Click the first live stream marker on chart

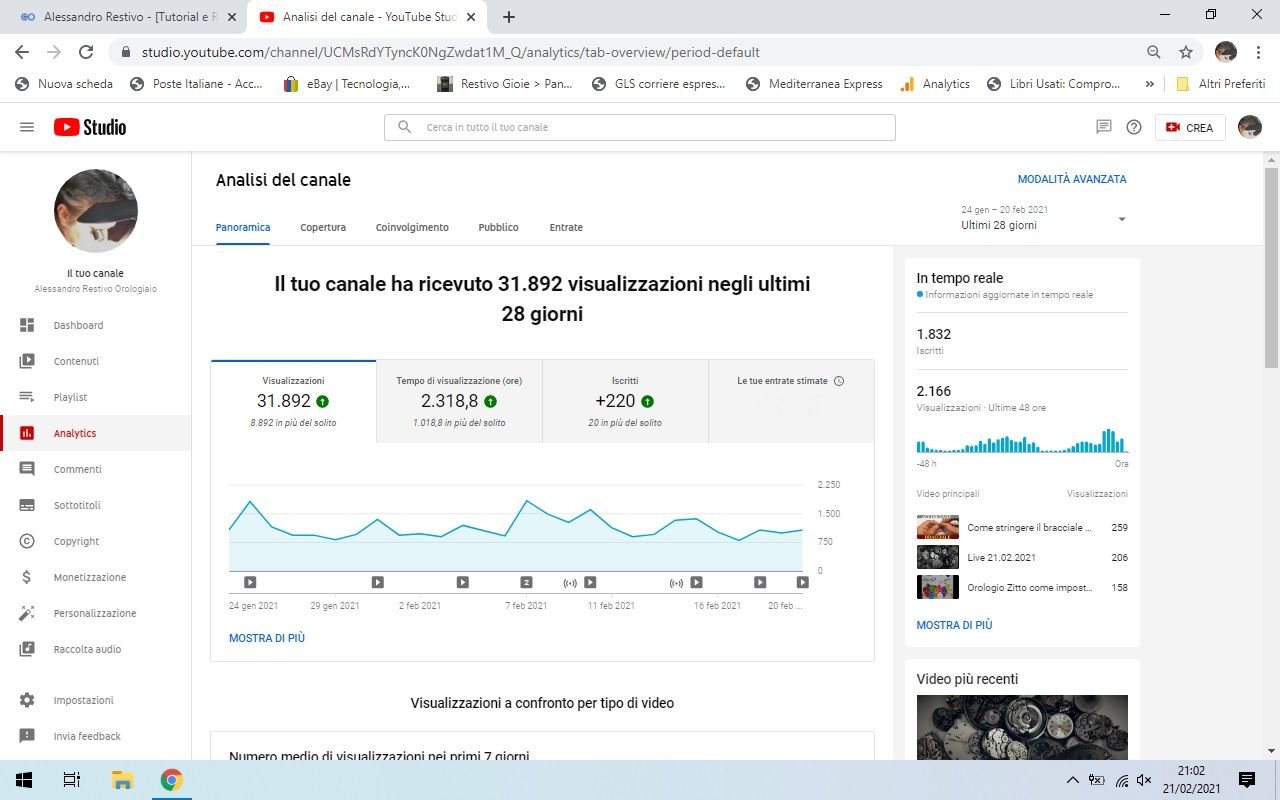[x=570, y=582]
